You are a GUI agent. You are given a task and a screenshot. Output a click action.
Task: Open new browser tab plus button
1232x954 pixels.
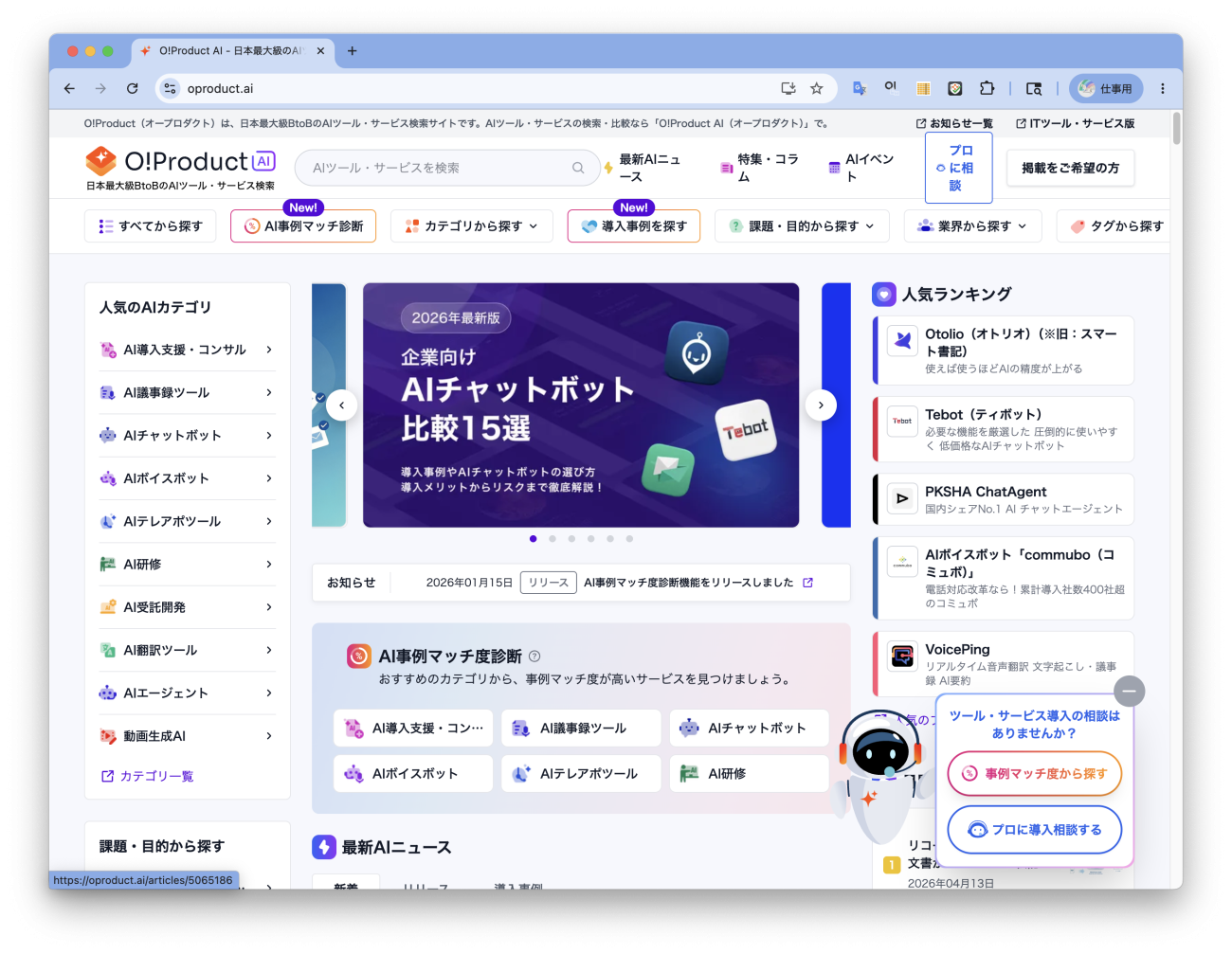(352, 51)
